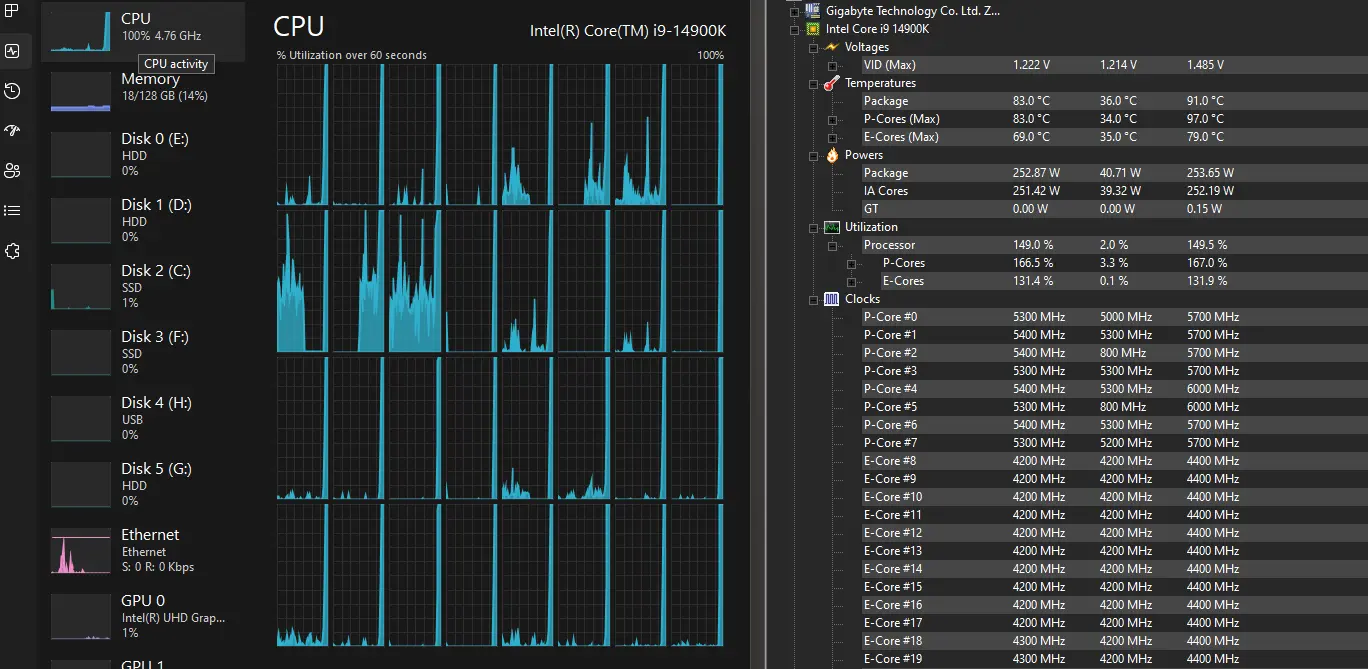Expand the P-Cores (Max) temperature entry

pyautogui.click(x=832, y=119)
